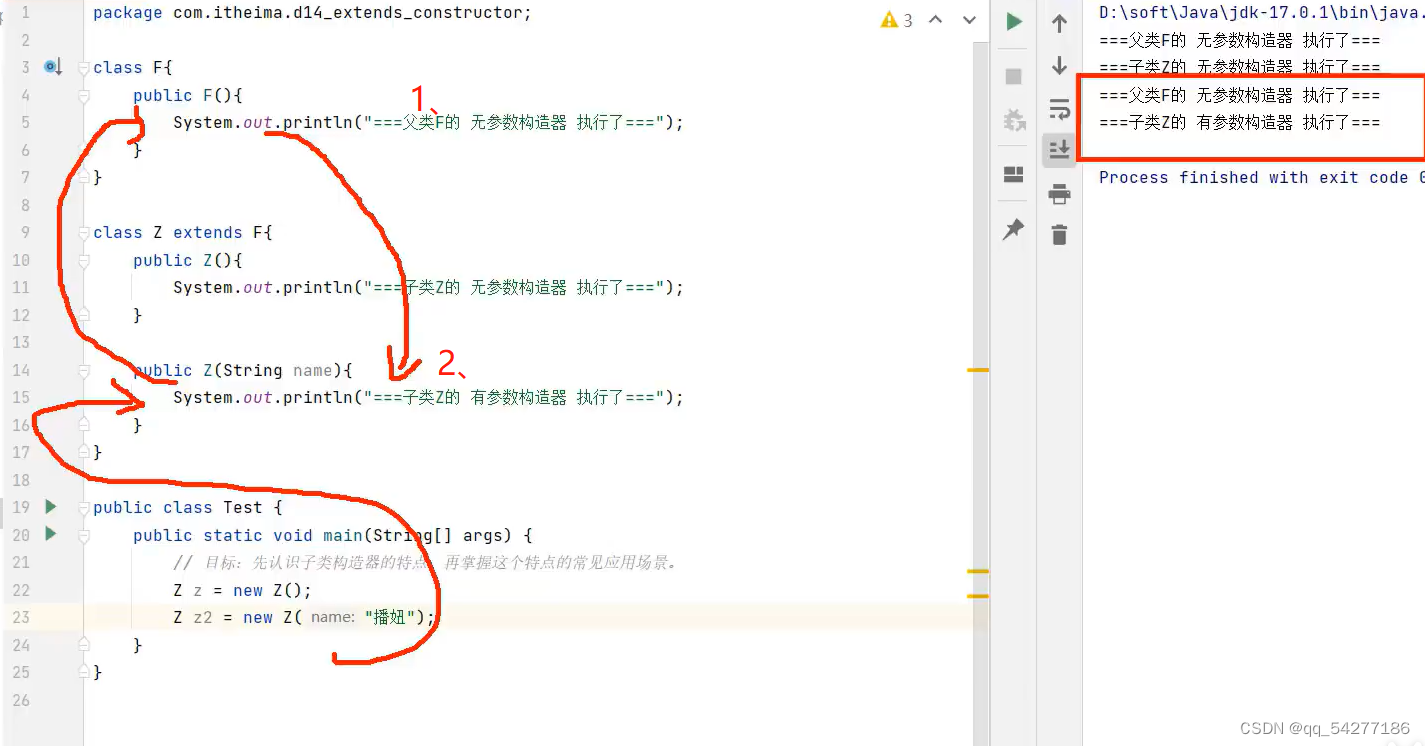This screenshot has height=746, width=1425.
Task: Click 'public Z(){' on line 10
Action: click(x=188, y=260)
